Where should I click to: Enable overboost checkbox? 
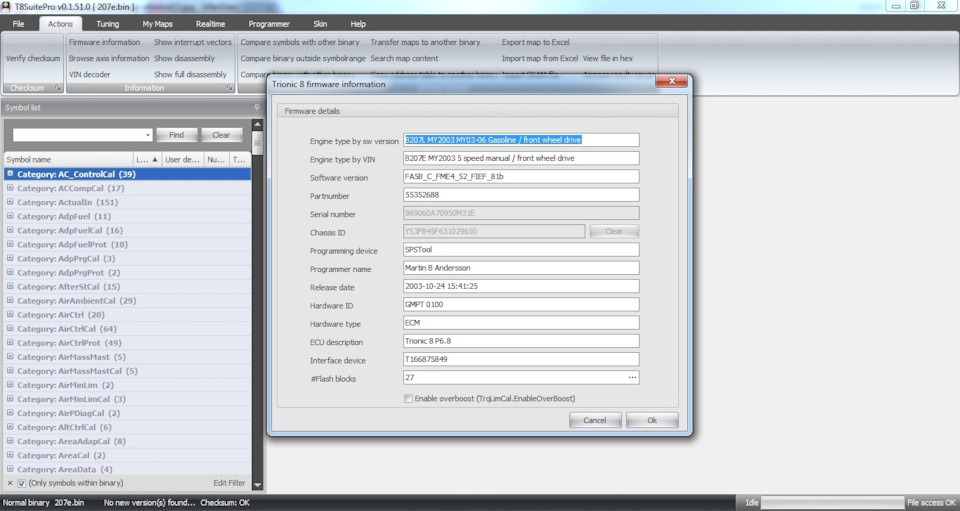point(408,398)
